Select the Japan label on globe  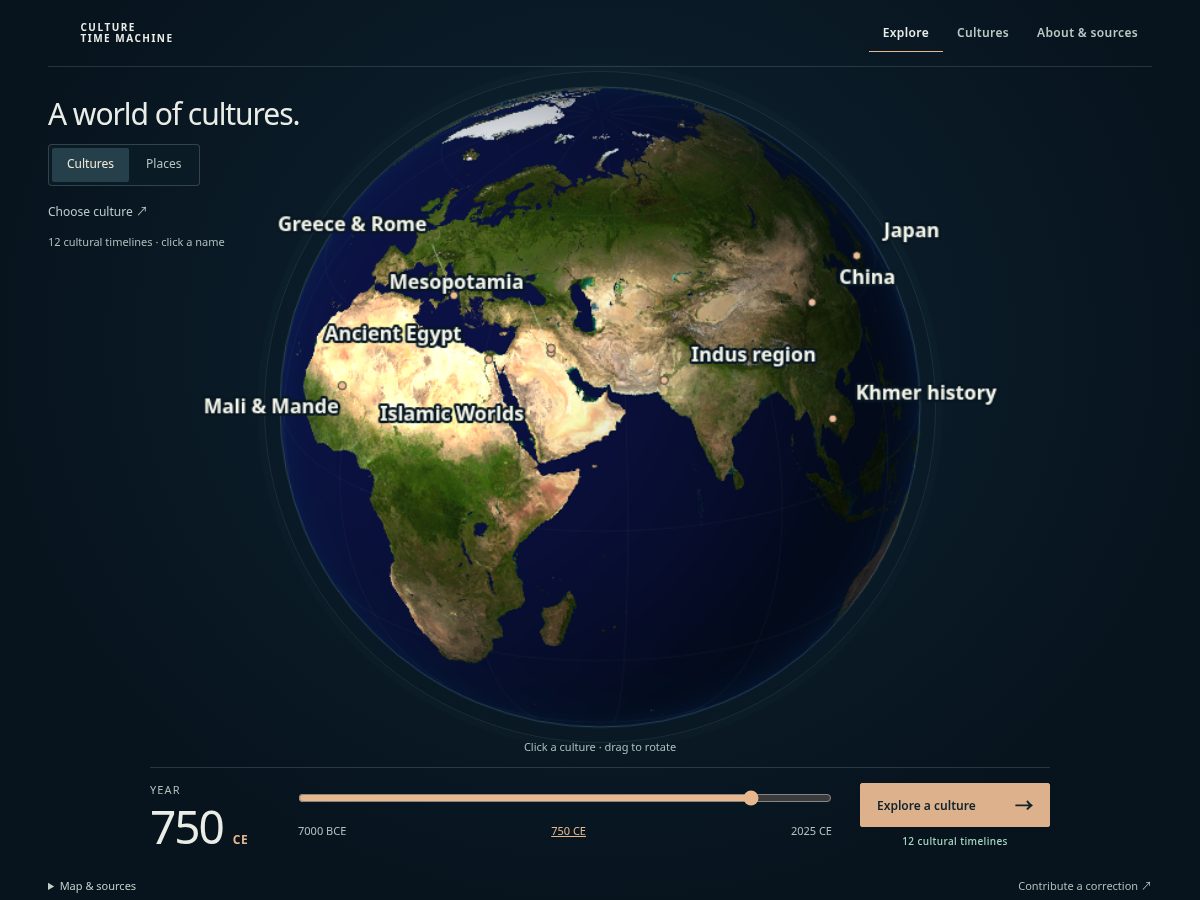[x=911, y=231]
